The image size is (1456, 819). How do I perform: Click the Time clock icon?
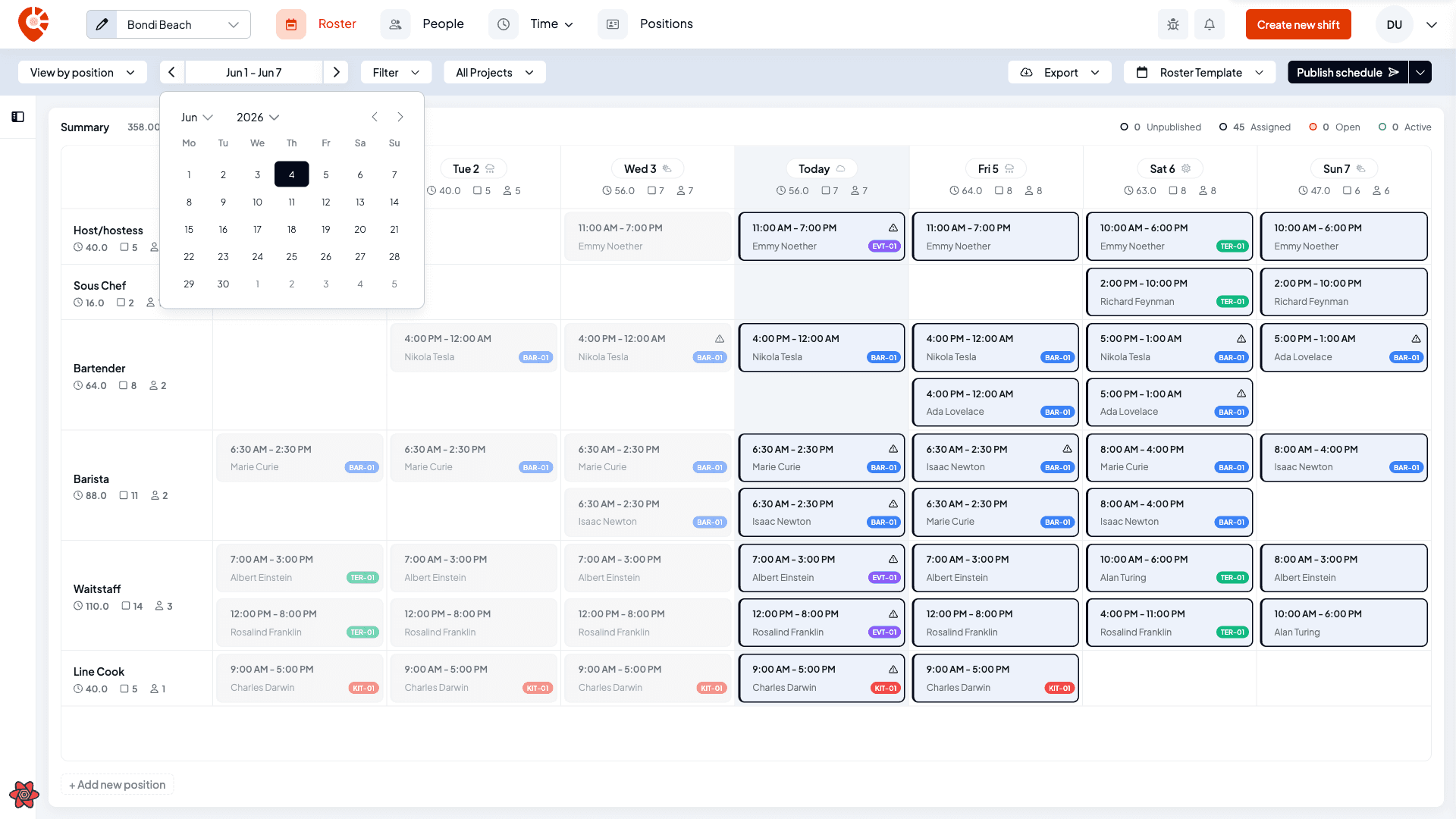coord(504,24)
